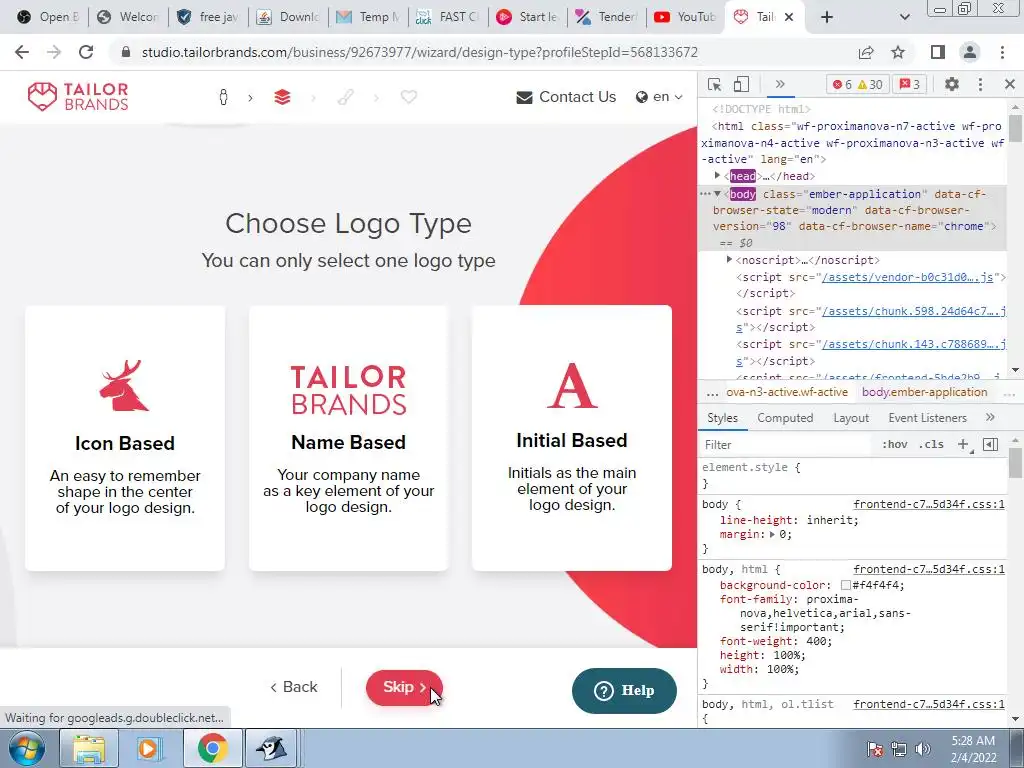Add a new style rule
Viewport: 1024px width, 768px height.
[963, 445]
